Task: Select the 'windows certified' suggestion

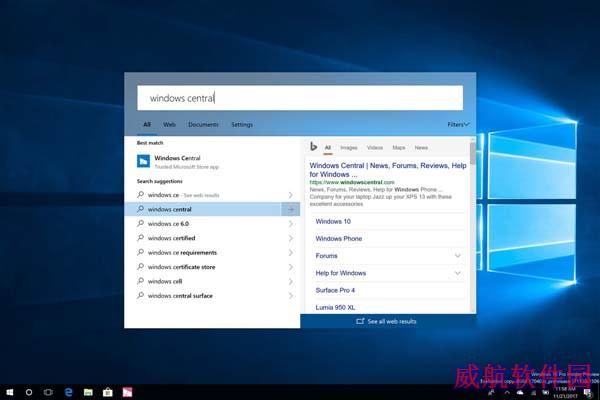Action: [x=212, y=238]
